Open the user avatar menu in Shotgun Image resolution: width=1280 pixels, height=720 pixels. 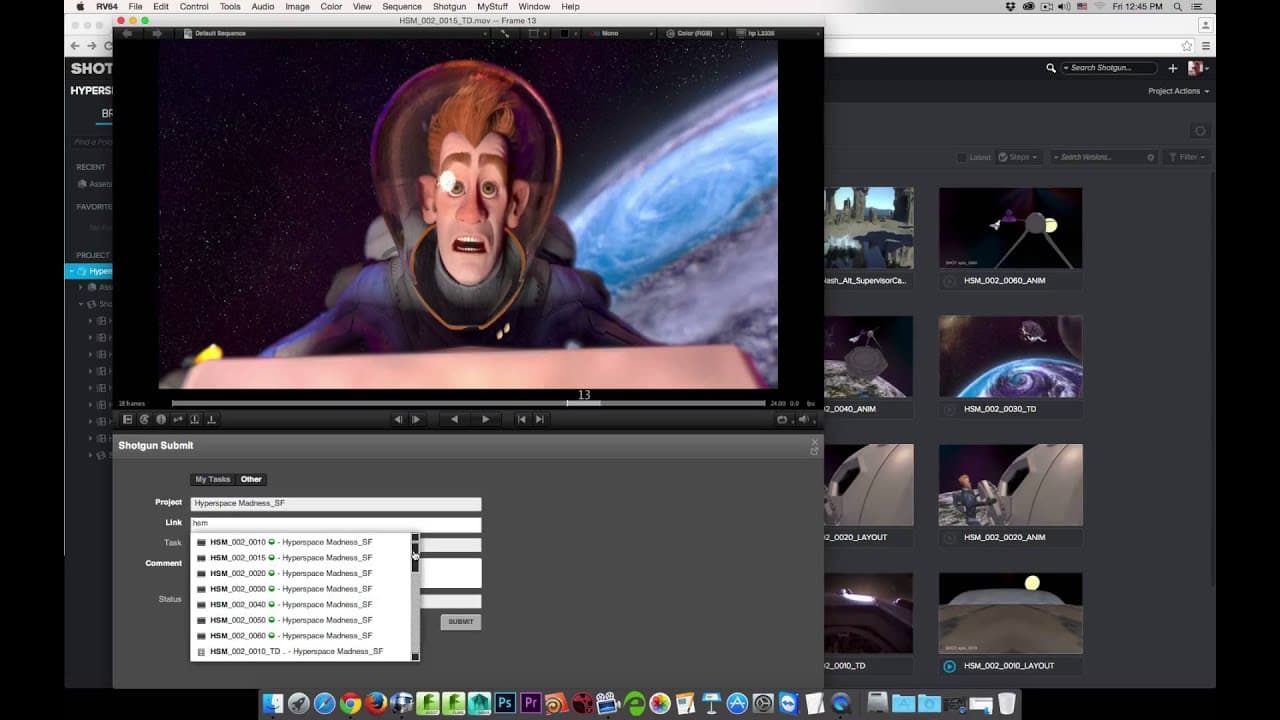coord(1197,68)
